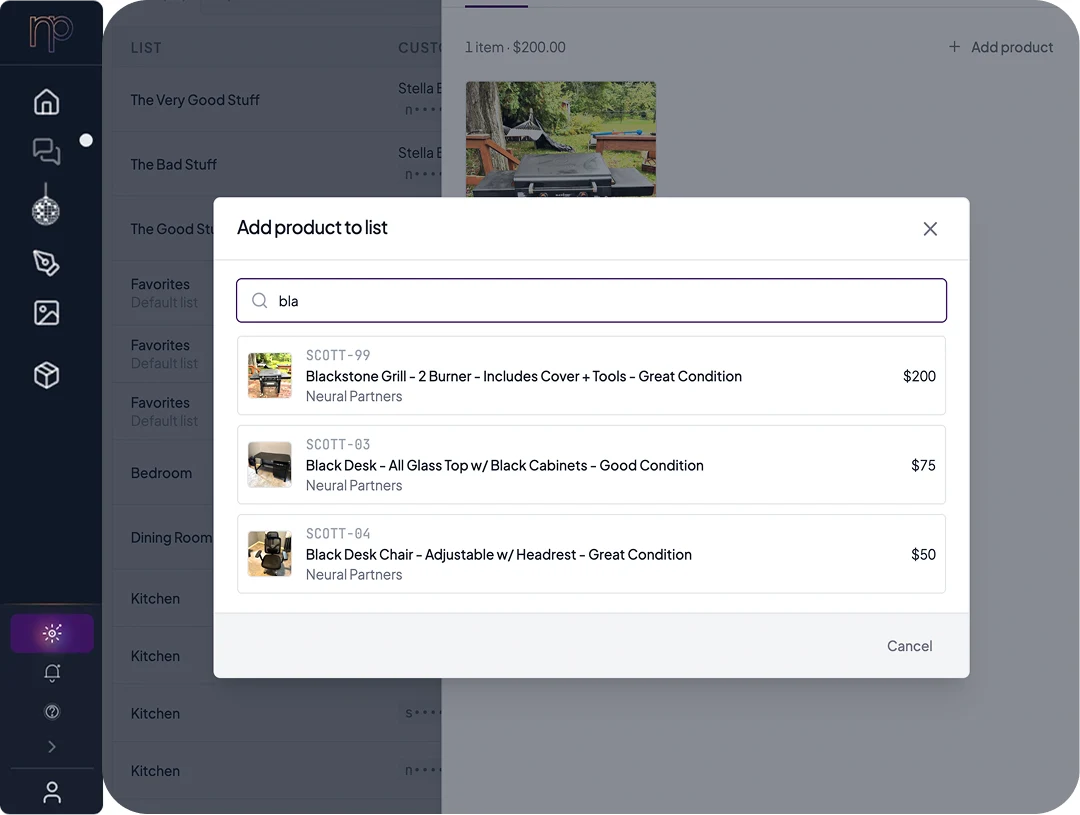Viewport: 1080px width, 815px height.
Task: Select the pen tool icon in sidebar
Action: click(46, 262)
